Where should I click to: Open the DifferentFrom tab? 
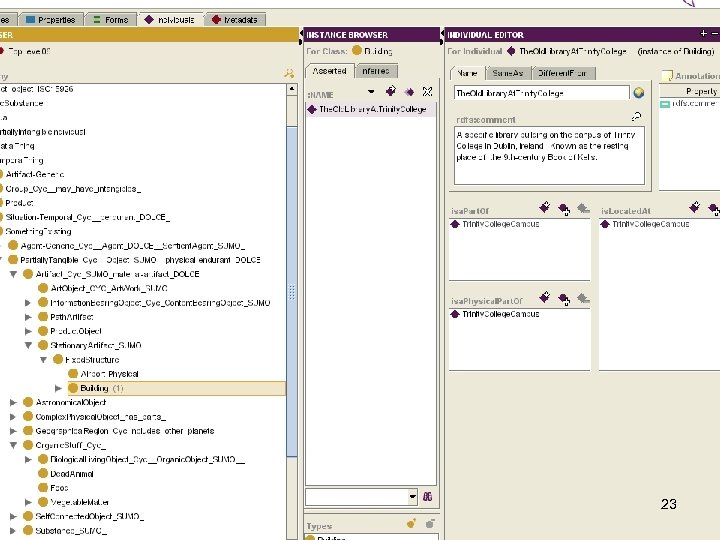562,73
